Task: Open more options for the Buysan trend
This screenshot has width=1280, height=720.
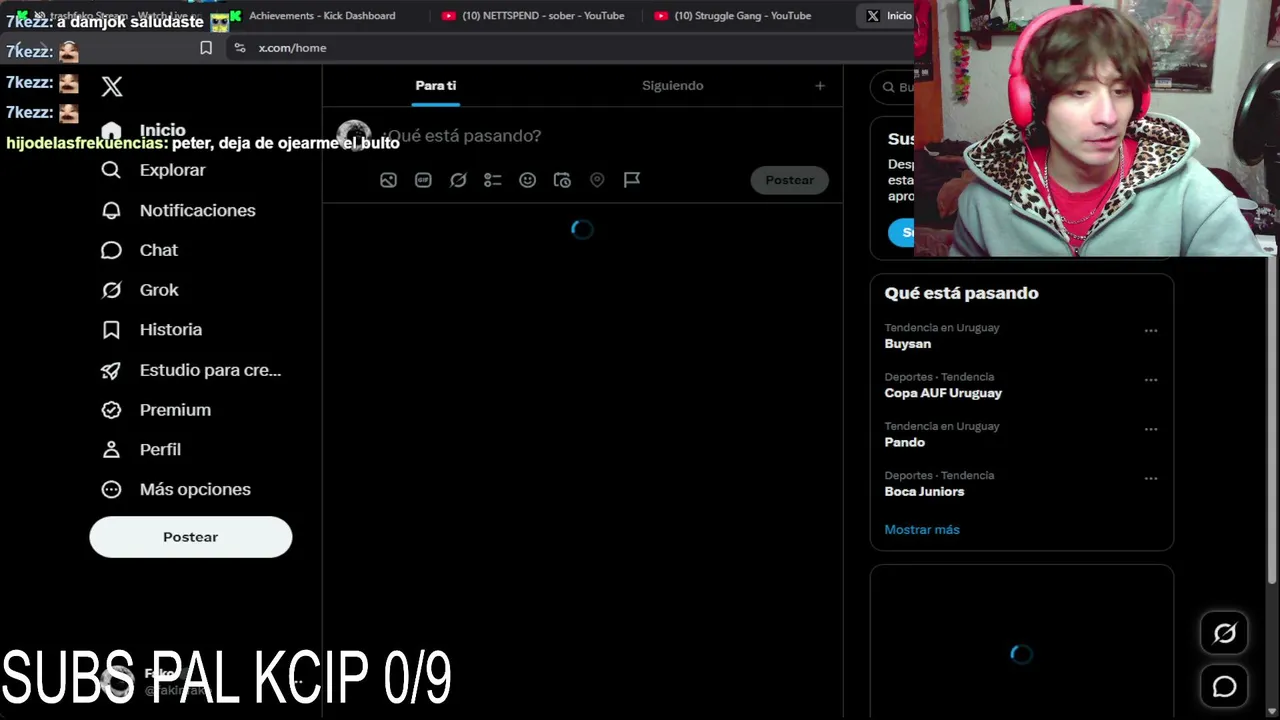Action: [1151, 331]
